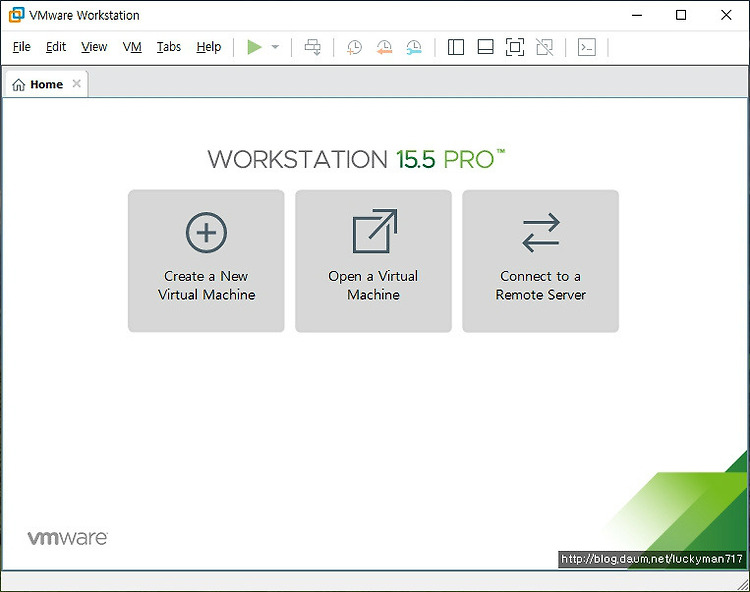Click Create a New Virtual Machine tile
The height and width of the screenshot is (592, 750).
pos(206,261)
